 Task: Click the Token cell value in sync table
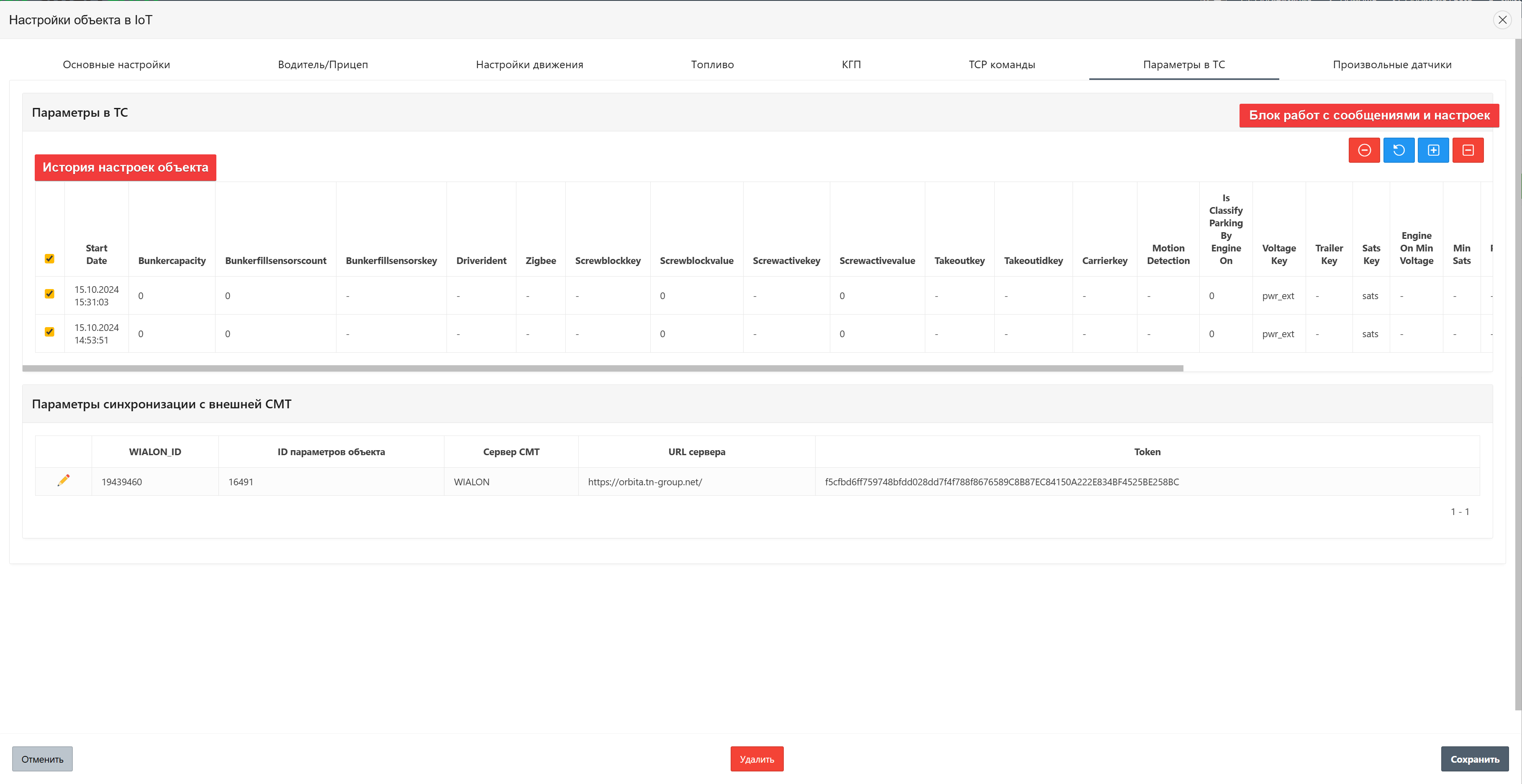1001,482
